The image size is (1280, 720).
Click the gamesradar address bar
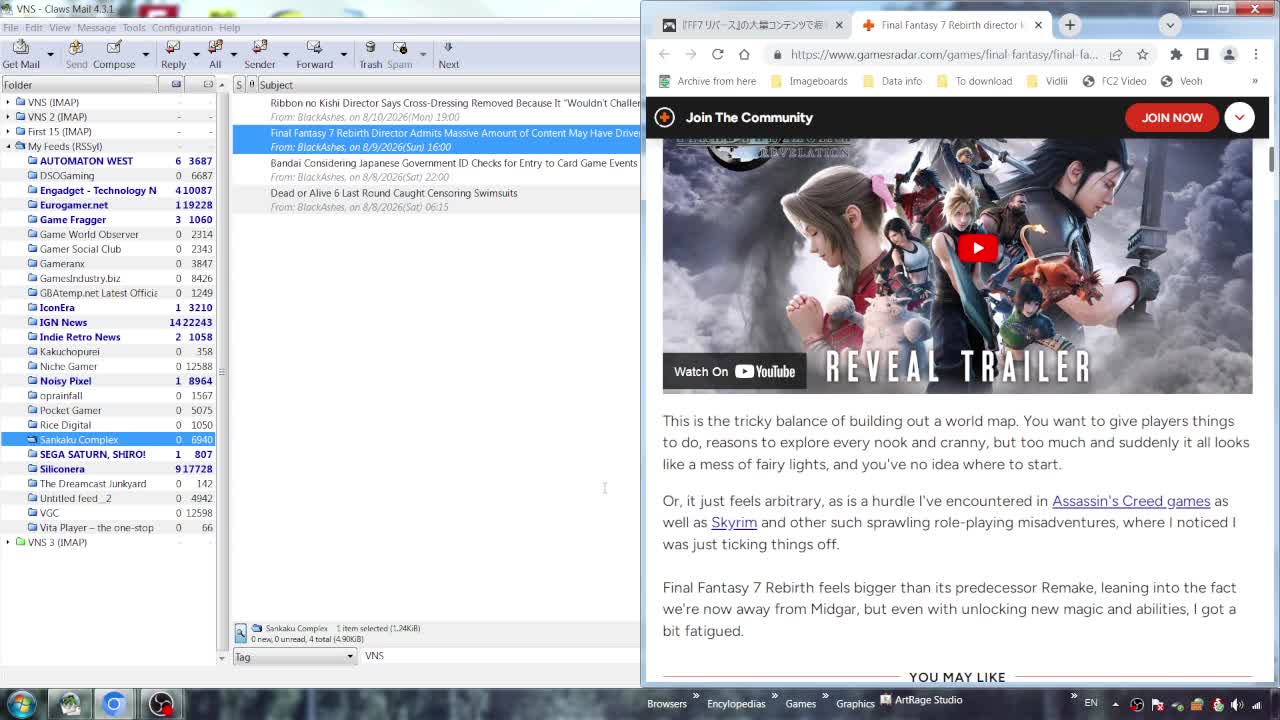click(944, 54)
